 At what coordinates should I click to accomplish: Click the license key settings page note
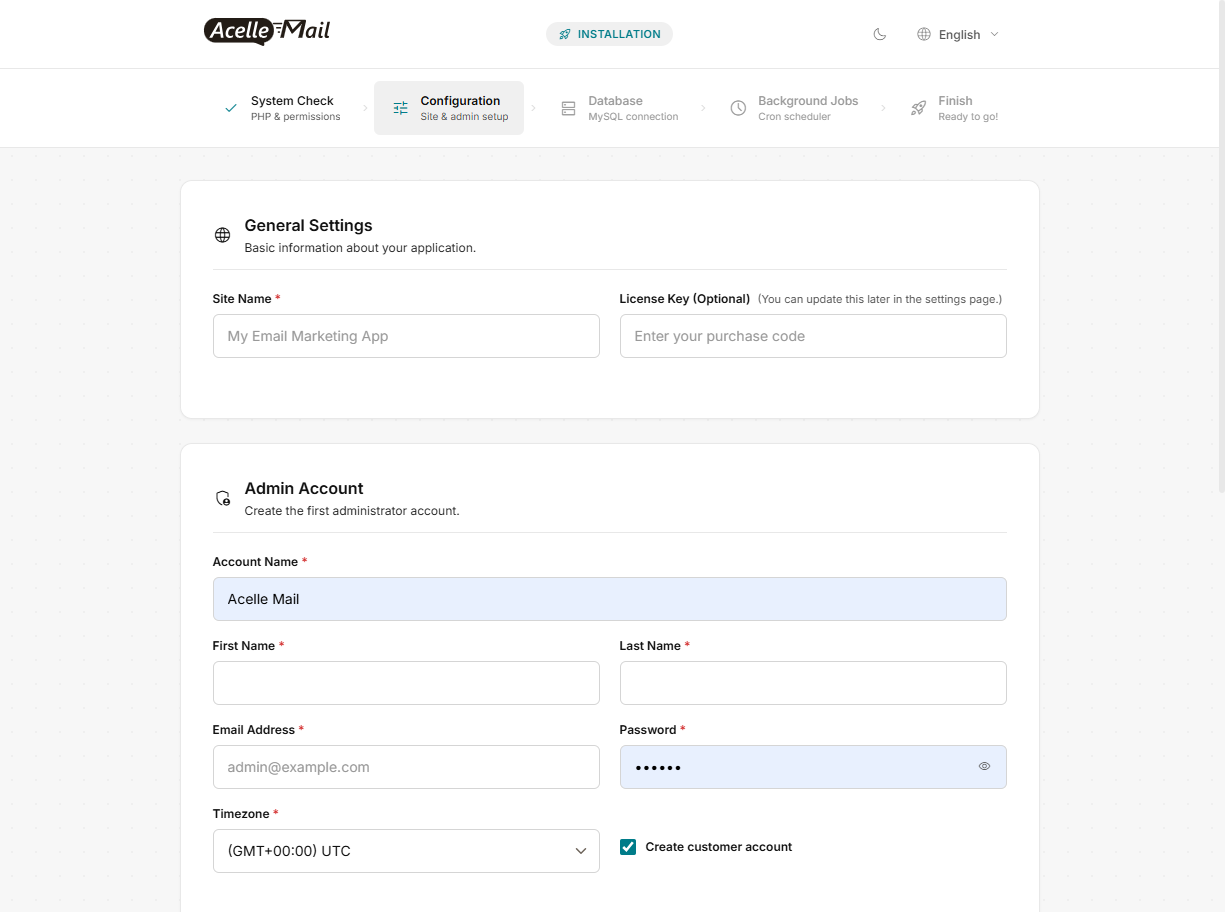tap(880, 299)
